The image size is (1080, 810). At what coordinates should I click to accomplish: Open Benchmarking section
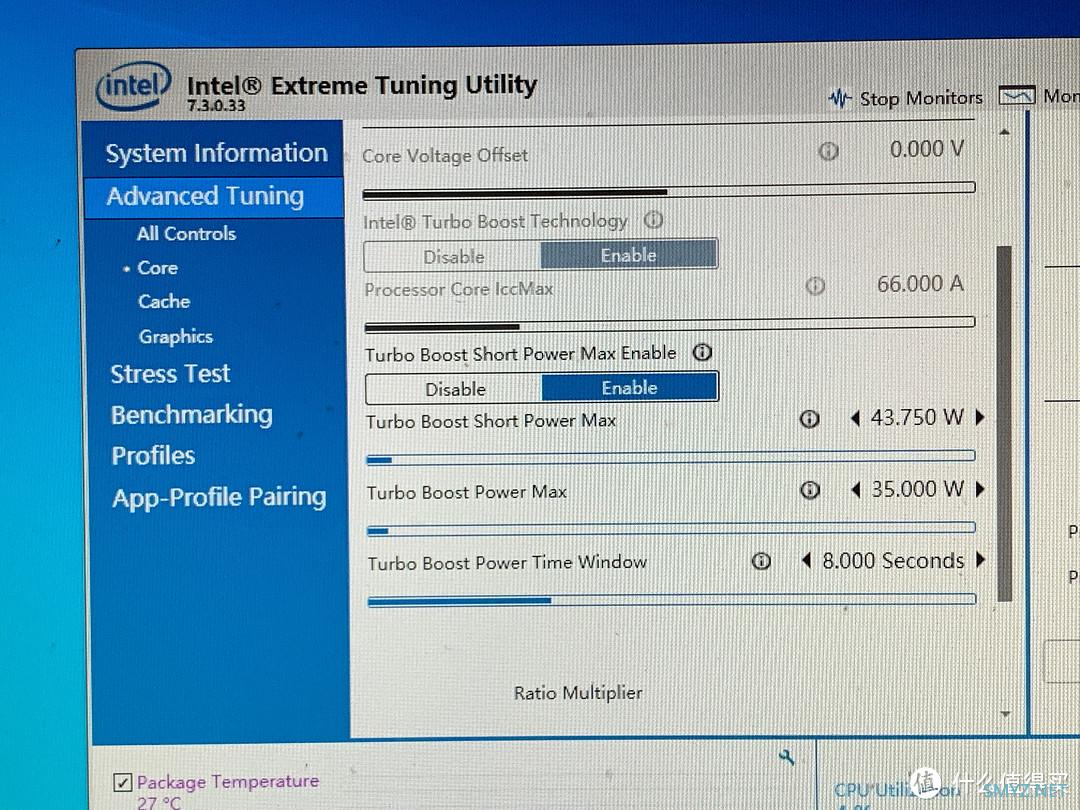pos(191,415)
